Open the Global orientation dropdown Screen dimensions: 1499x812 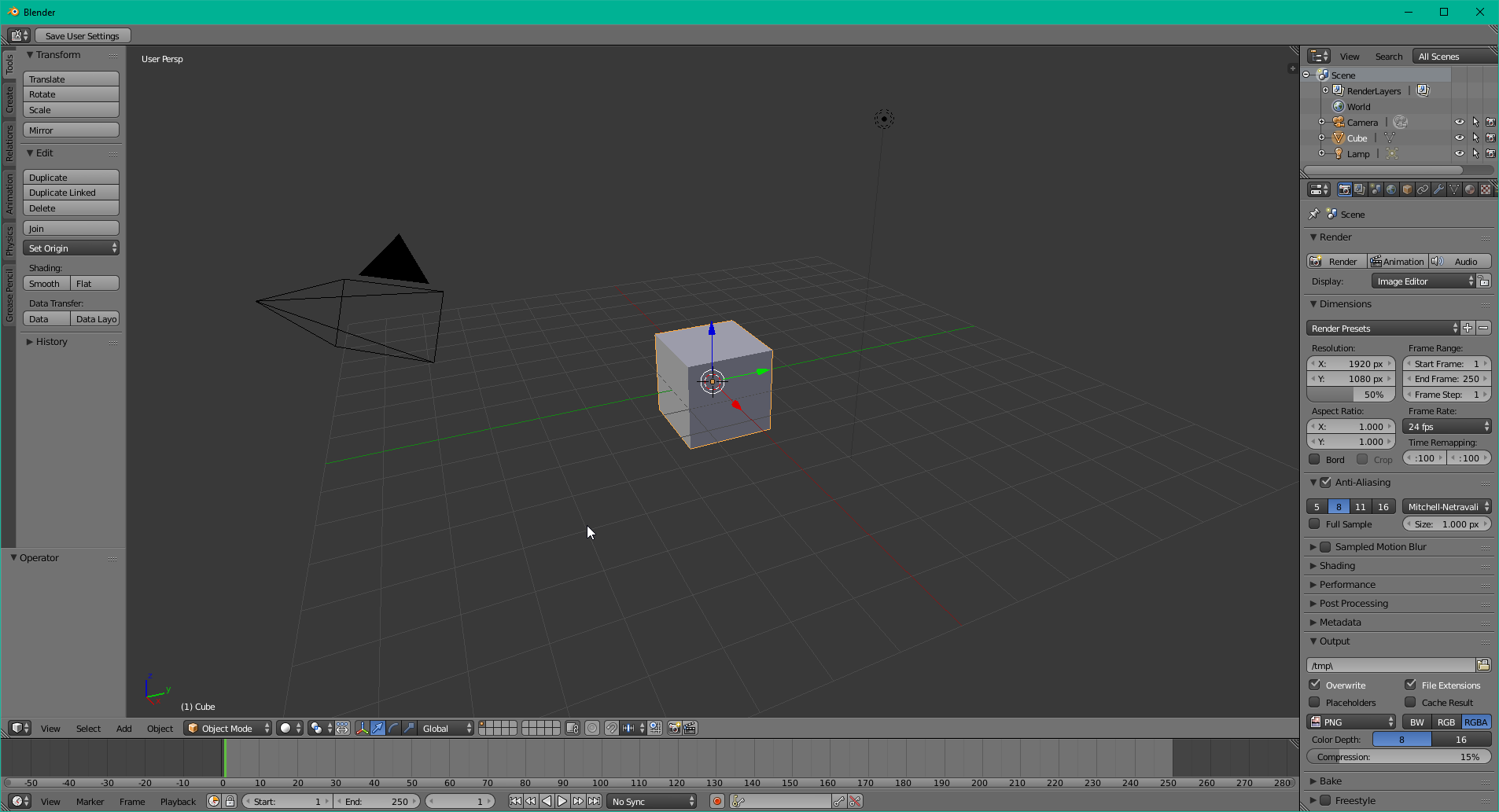point(446,728)
